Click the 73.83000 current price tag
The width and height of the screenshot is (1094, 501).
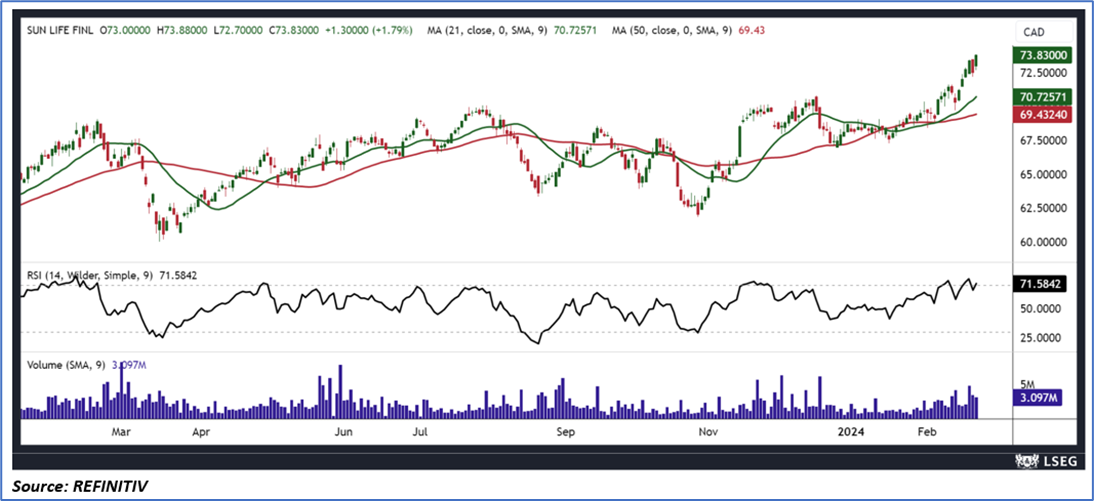pyautogui.click(x=1044, y=56)
